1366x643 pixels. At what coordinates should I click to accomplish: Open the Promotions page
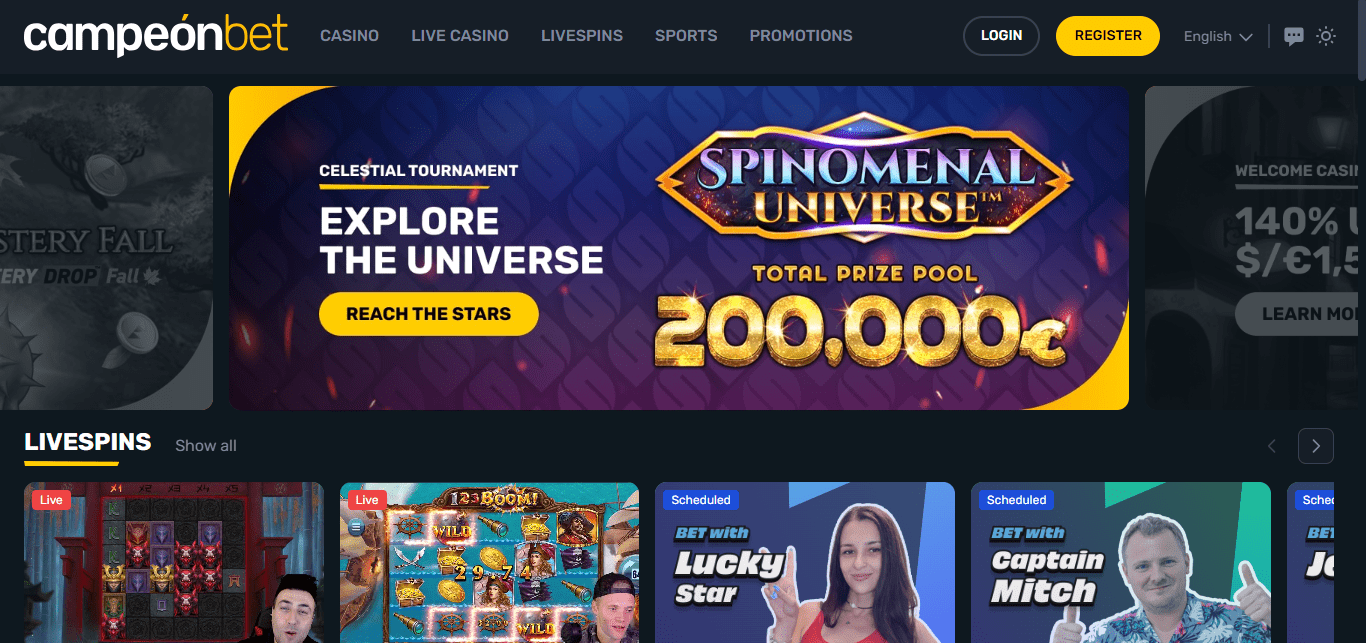tap(801, 35)
